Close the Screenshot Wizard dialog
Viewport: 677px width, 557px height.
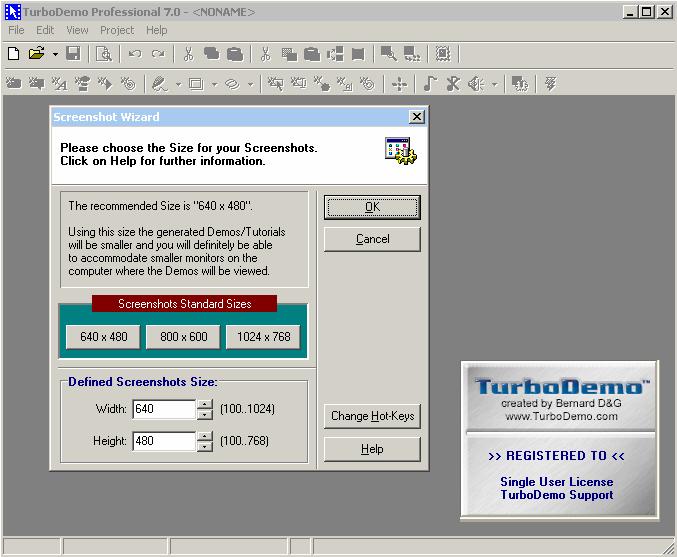417,117
